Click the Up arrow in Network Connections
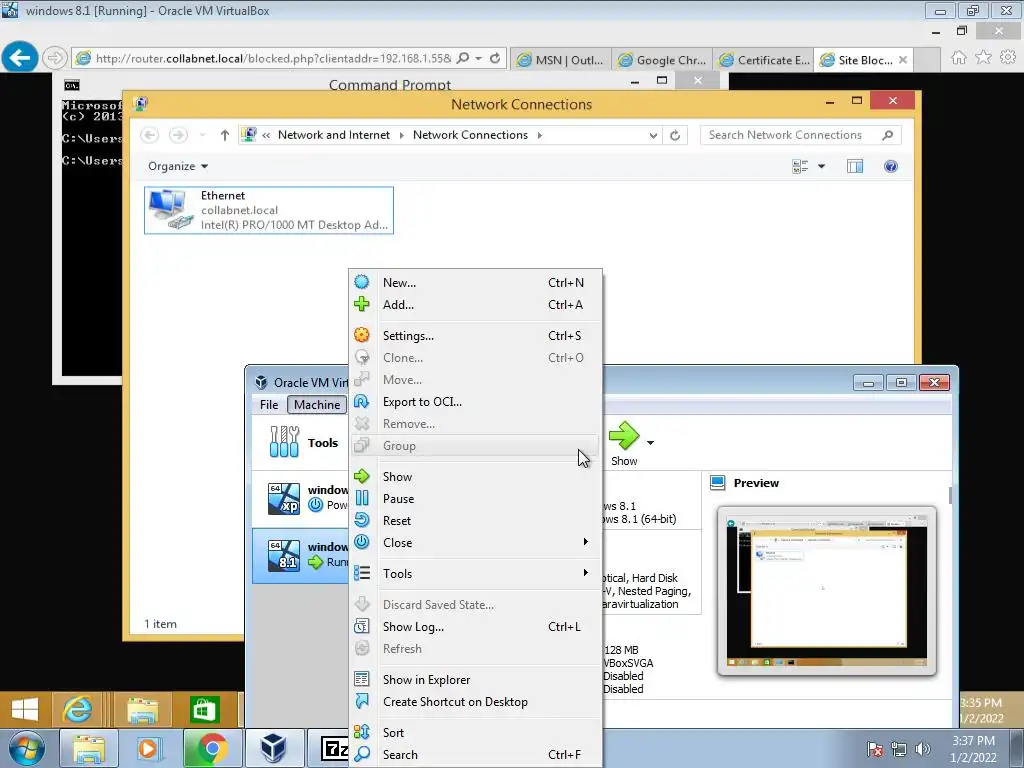Screen dimensions: 1024x768 coord(225,135)
